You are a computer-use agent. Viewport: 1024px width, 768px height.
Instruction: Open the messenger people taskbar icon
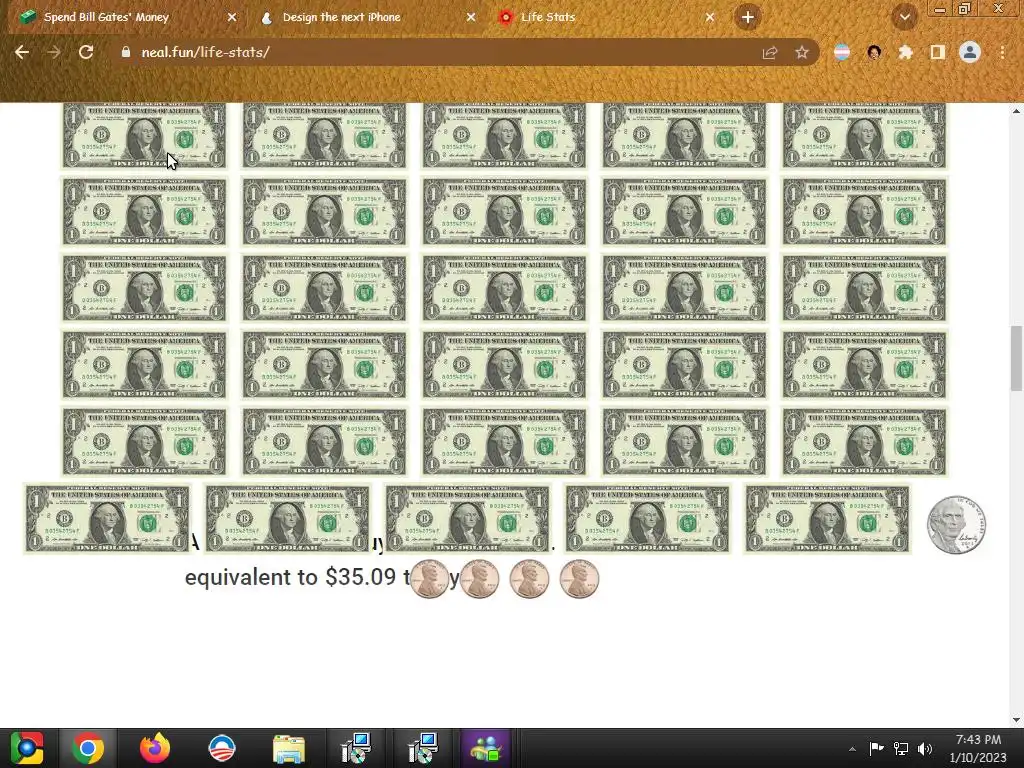click(x=485, y=748)
